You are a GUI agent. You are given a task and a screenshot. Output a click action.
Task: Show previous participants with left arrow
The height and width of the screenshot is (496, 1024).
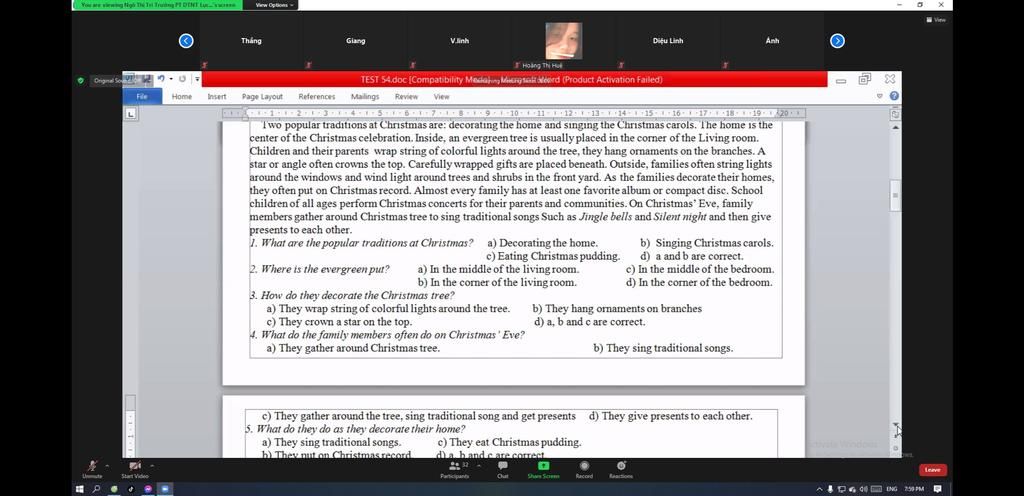186,41
